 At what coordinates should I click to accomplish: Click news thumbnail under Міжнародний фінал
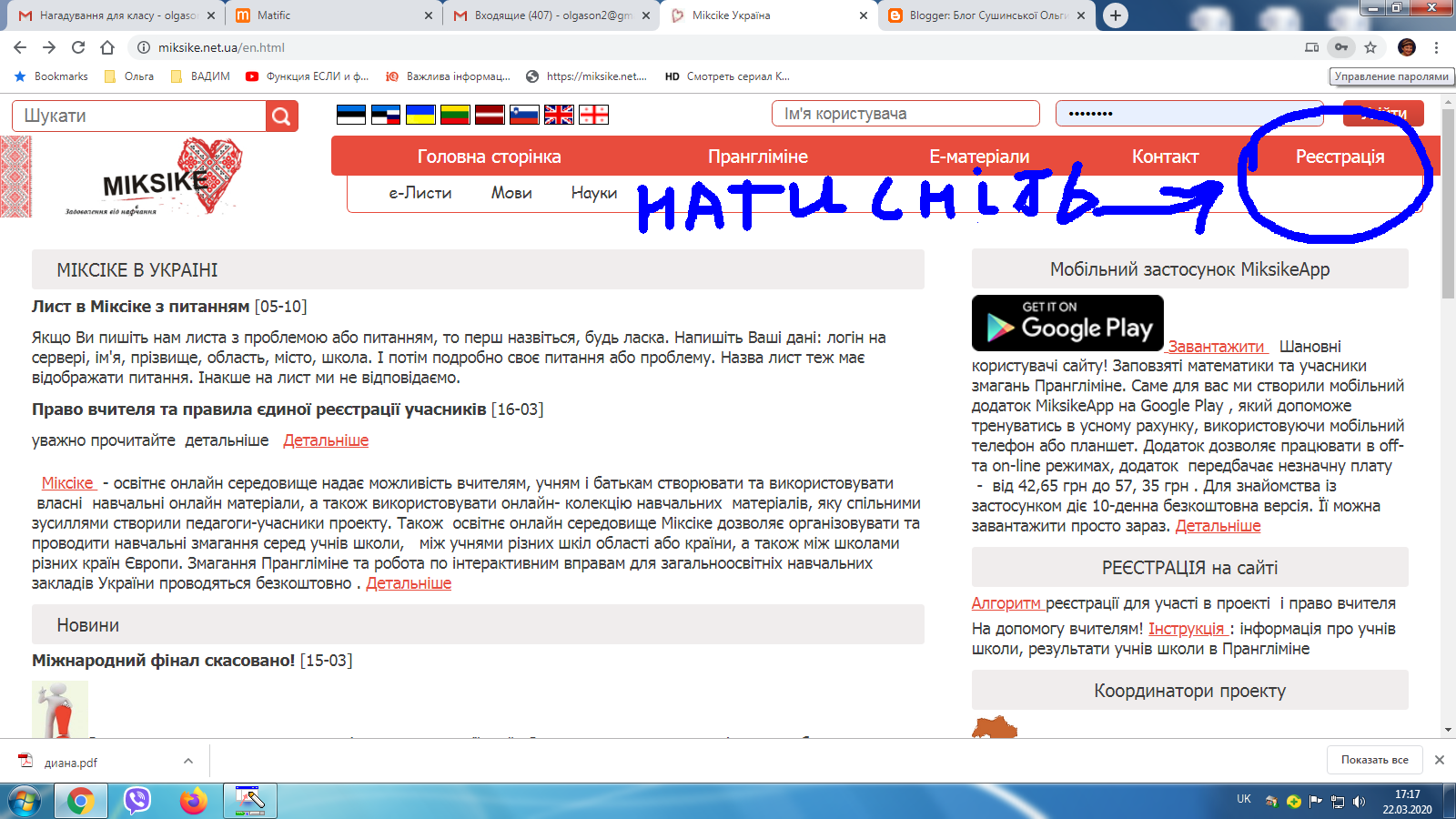pyautogui.click(x=60, y=709)
